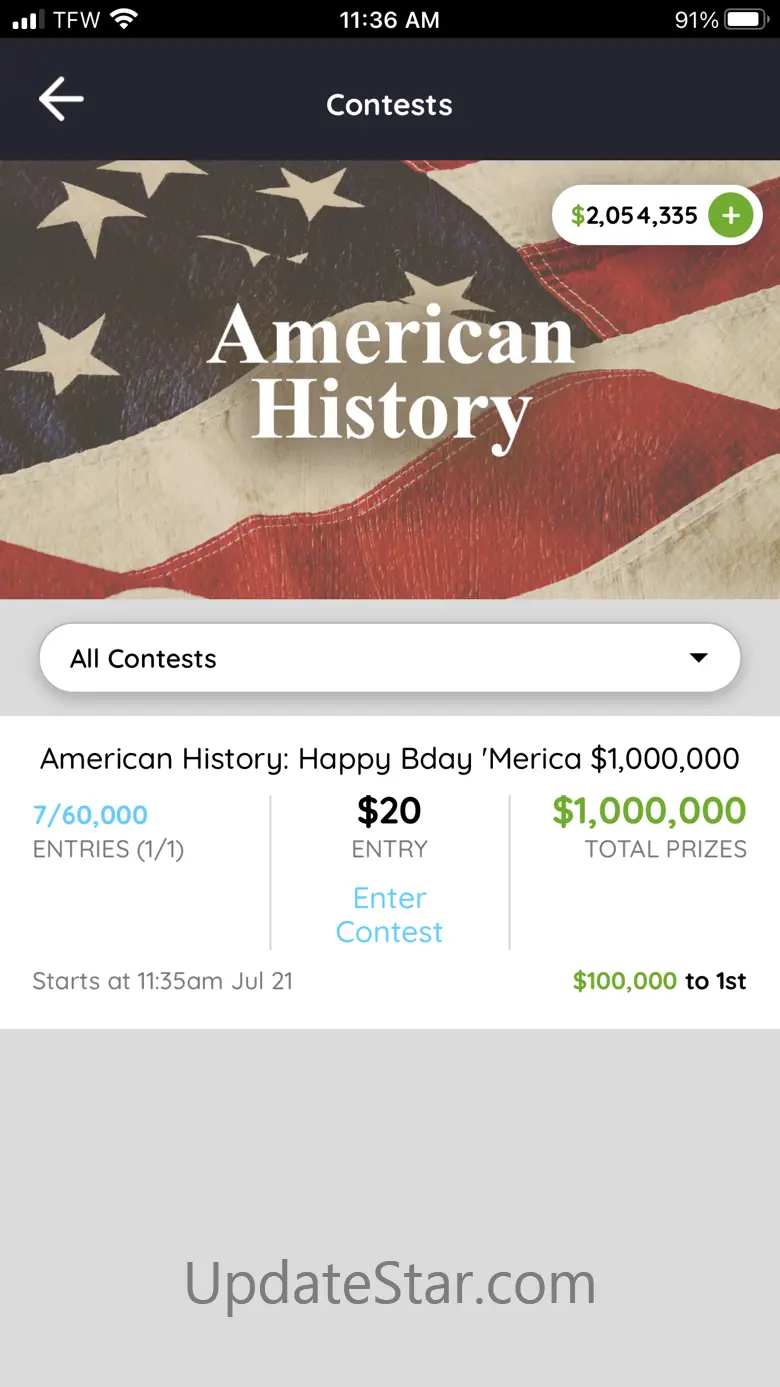
Task: Tap the Contests header title
Action: [x=389, y=105]
